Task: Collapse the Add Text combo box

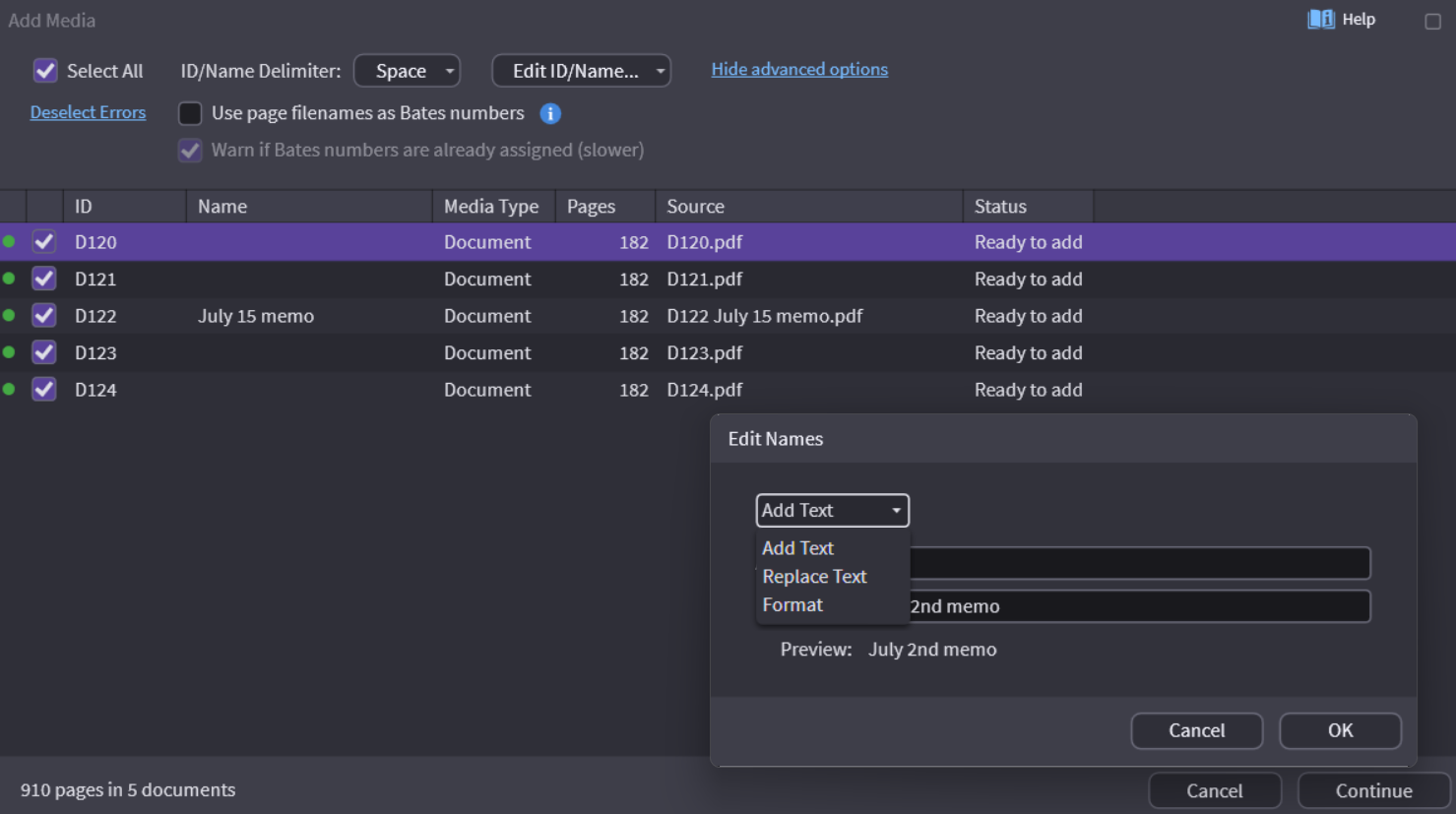Action: 832,511
